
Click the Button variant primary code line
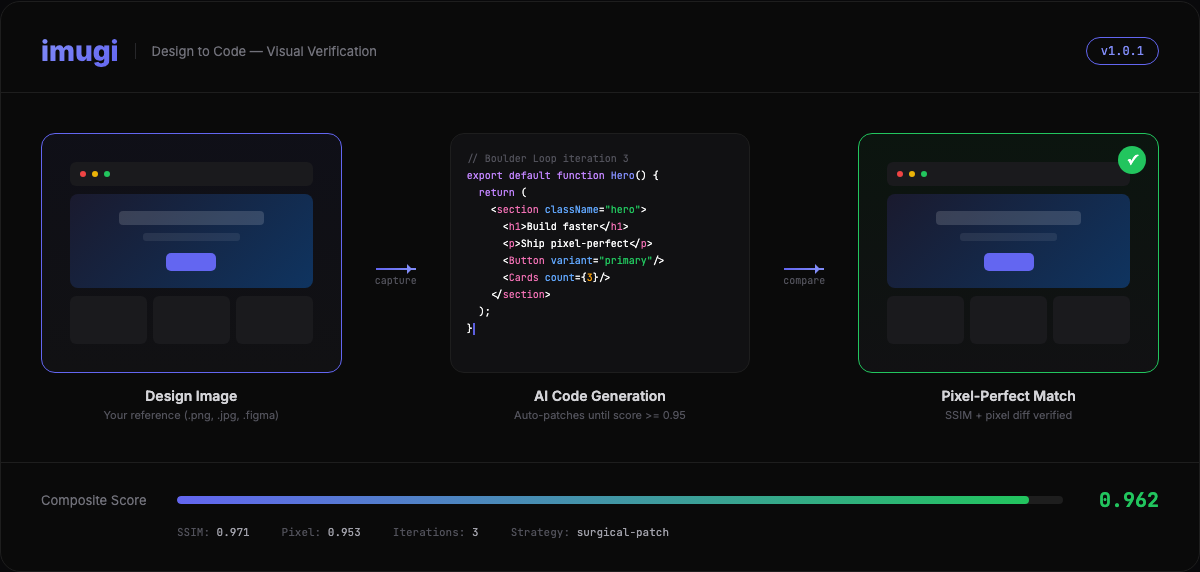[x=584, y=260]
